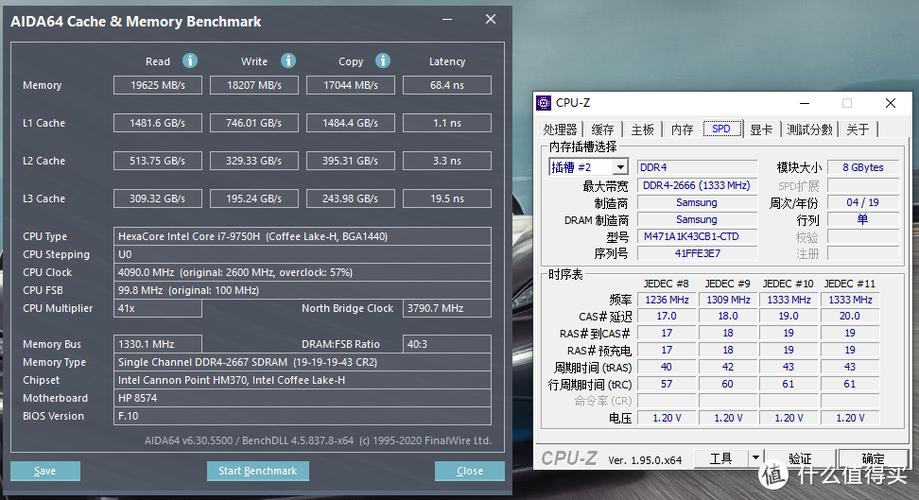The width and height of the screenshot is (919, 500).
Task: Click Memory Bus value 1330.1 MHz
Action: point(158,344)
